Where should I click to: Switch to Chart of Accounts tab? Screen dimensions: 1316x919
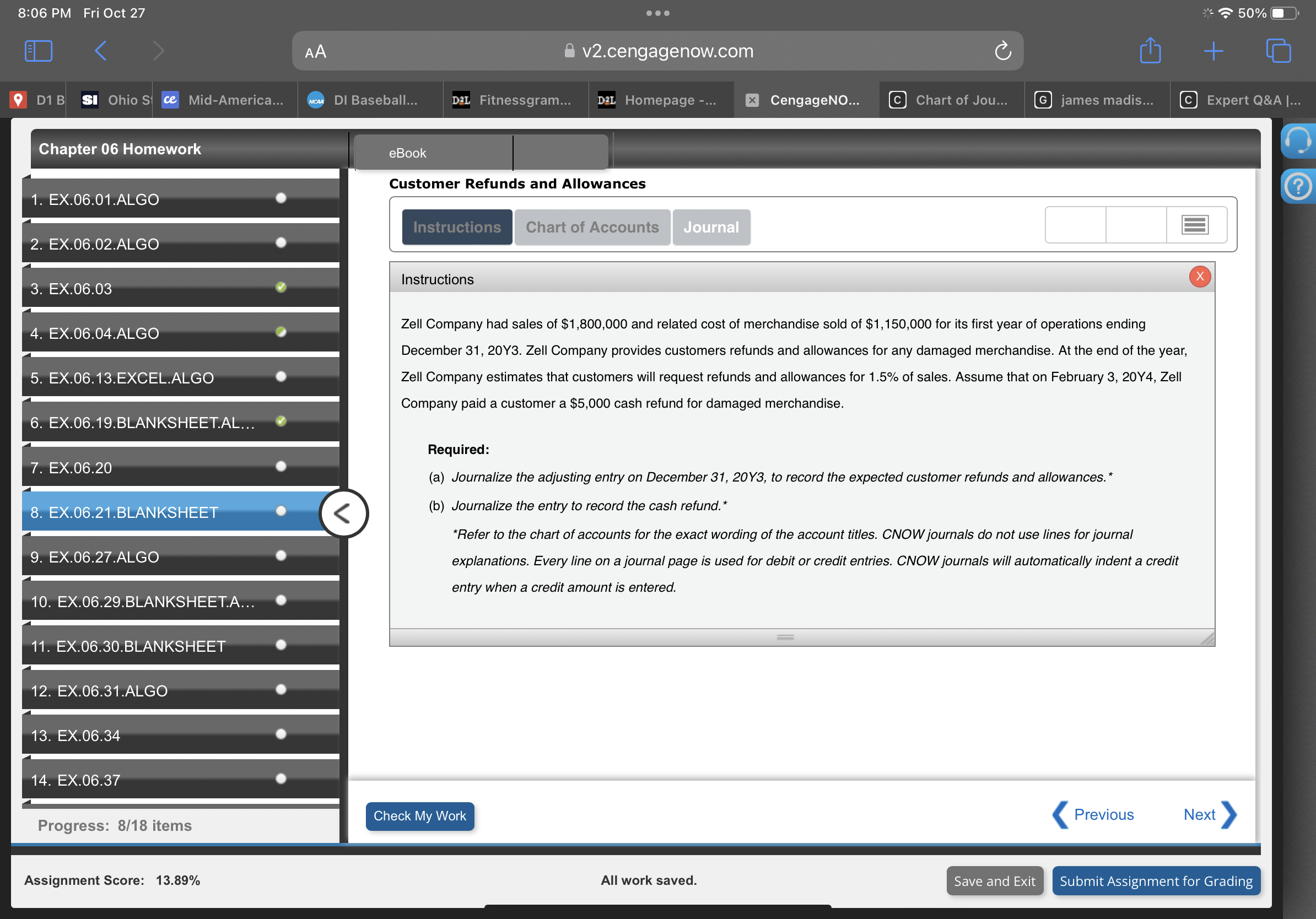click(x=591, y=228)
